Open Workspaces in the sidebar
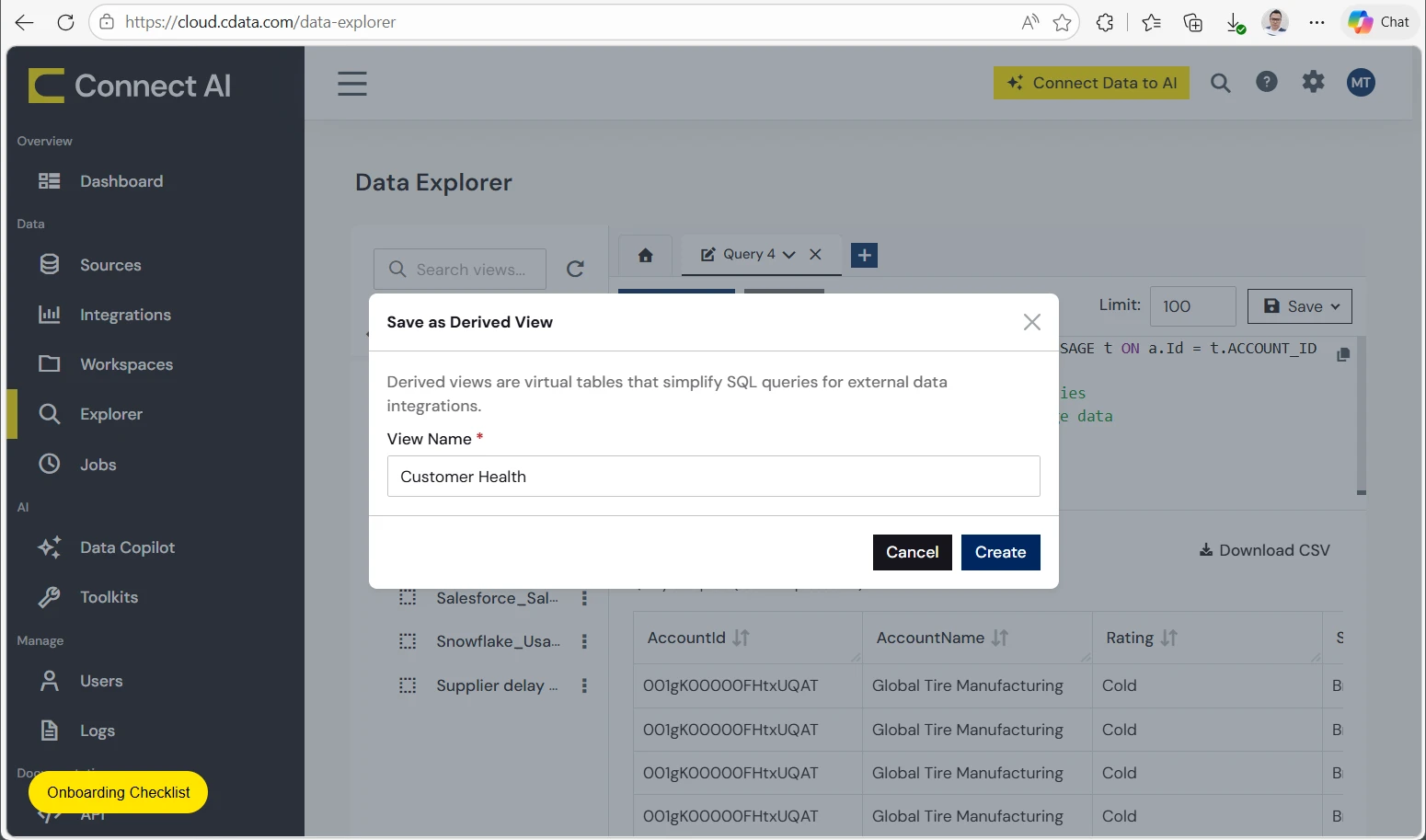This screenshot has width=1426, height=840. pyautogui.click(x=126, y=364)
